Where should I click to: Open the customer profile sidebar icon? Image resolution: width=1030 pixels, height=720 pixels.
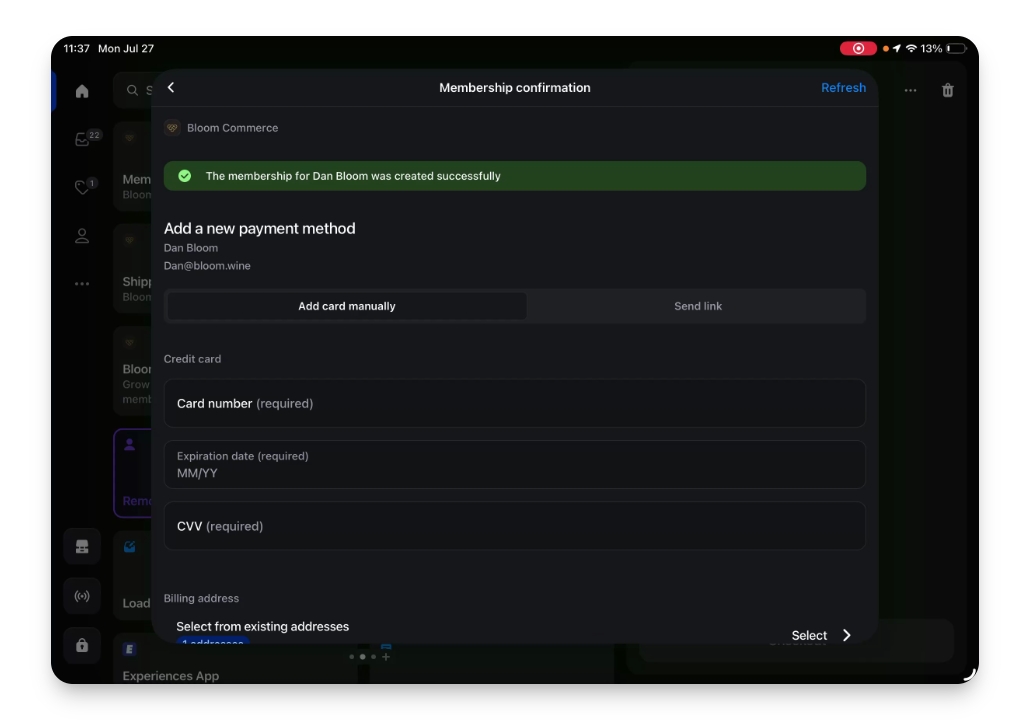pos(82,236)
